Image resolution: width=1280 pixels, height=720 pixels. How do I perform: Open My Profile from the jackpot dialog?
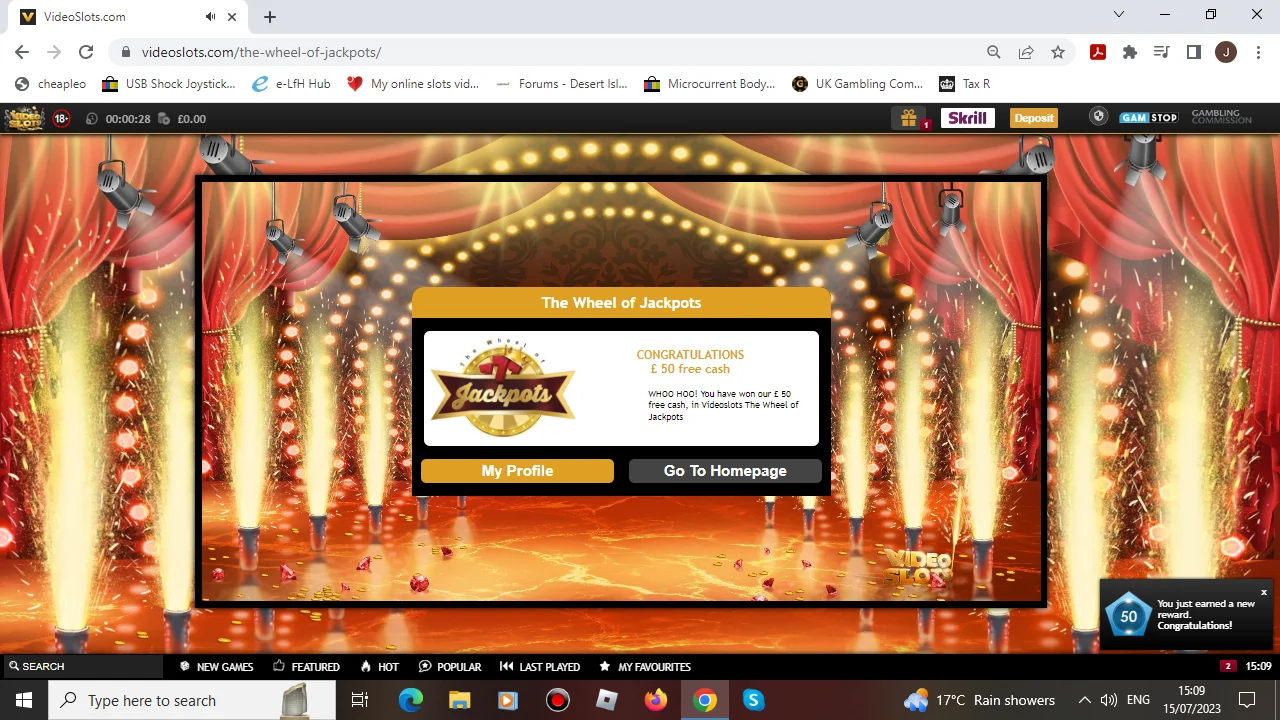coord(517,471)
